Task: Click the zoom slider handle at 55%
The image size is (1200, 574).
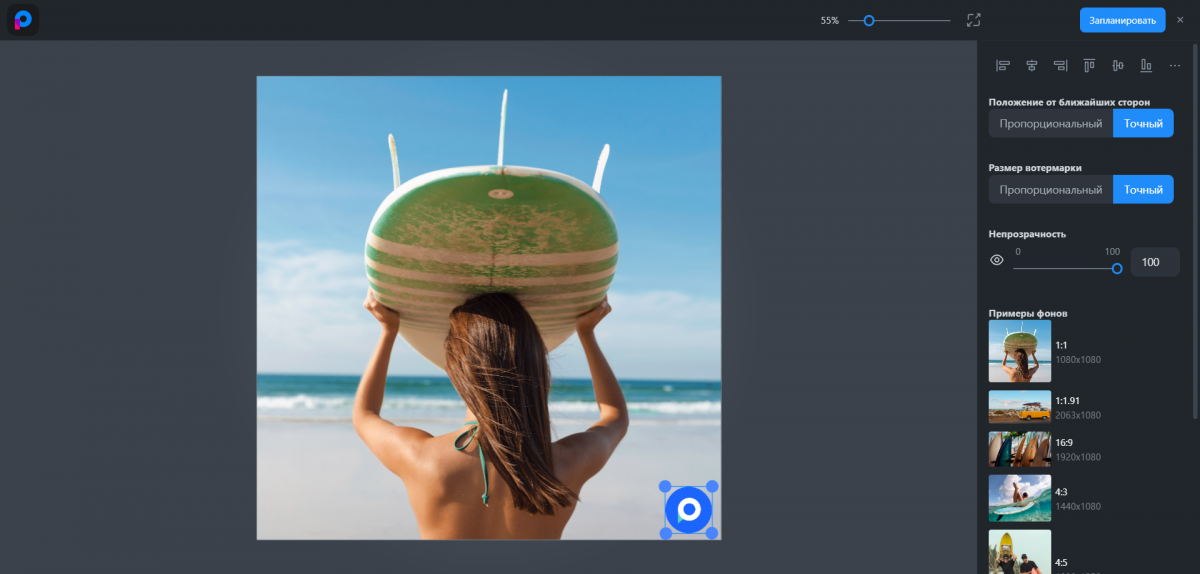Action: [869, 20]
